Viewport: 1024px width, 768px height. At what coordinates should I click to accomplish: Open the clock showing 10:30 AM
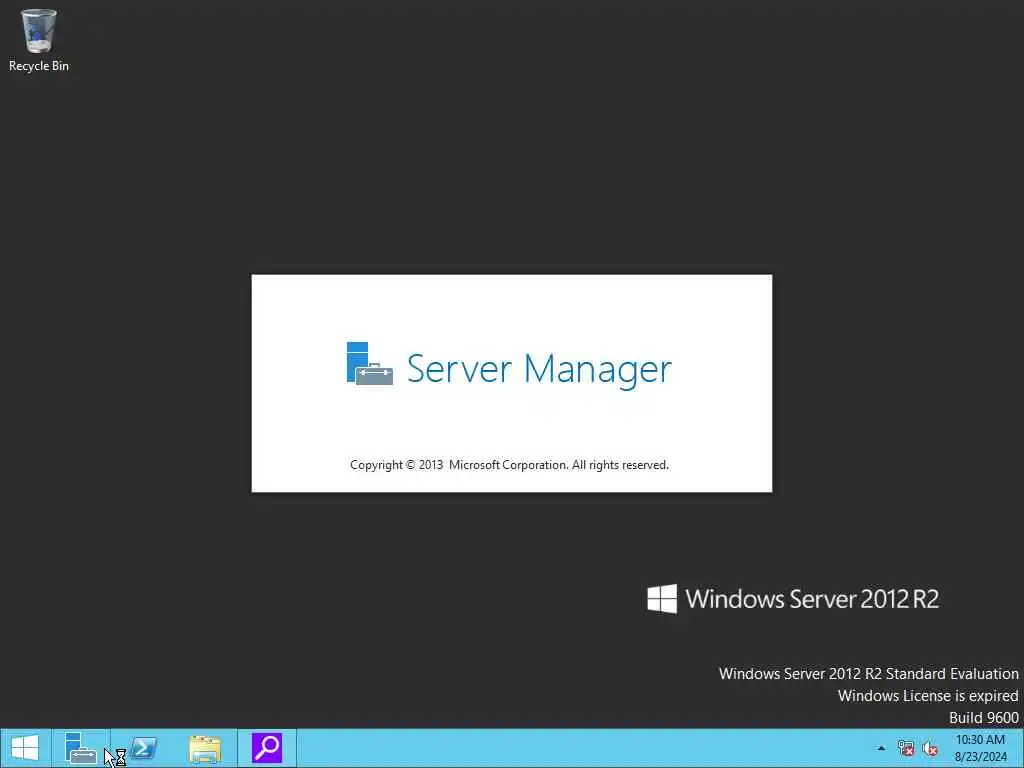980,748
